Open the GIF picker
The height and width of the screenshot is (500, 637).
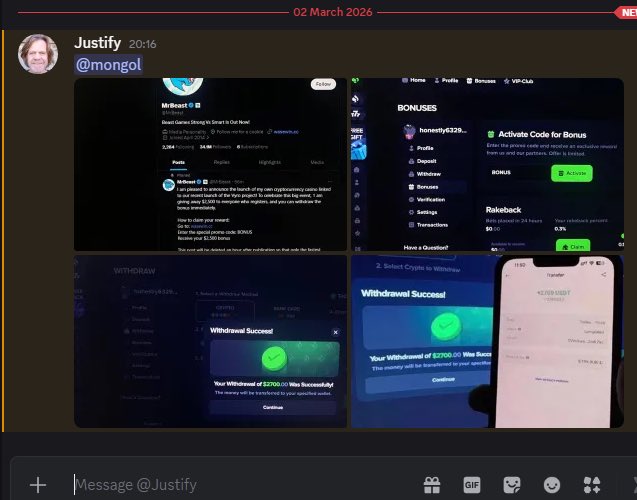click(x=472, y=485)
